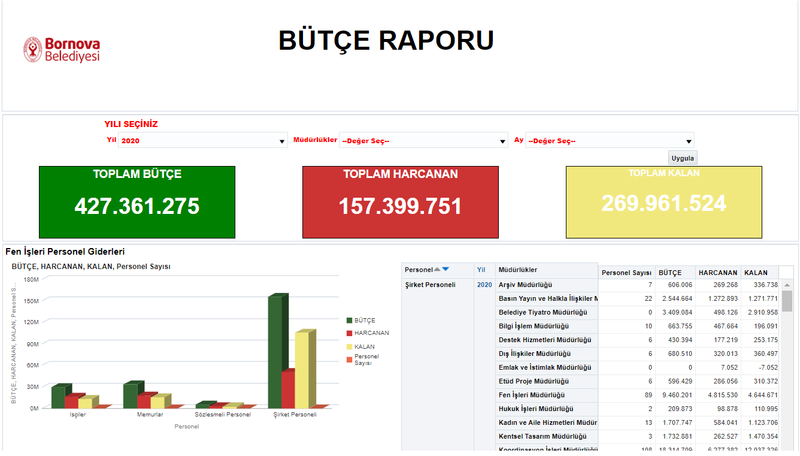Click the 2020 year link in table

(x=484, y=285)
